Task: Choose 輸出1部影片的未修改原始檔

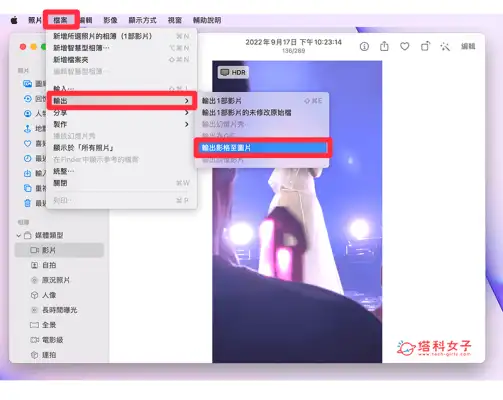Action: [262, 113]
